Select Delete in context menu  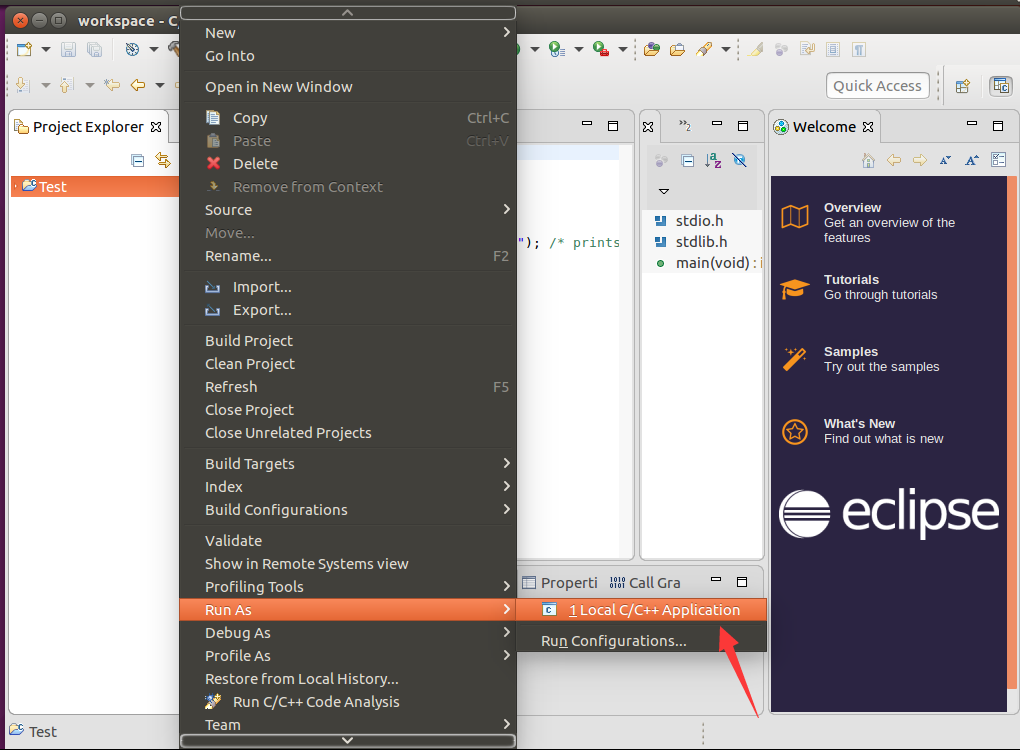[348, 164]
